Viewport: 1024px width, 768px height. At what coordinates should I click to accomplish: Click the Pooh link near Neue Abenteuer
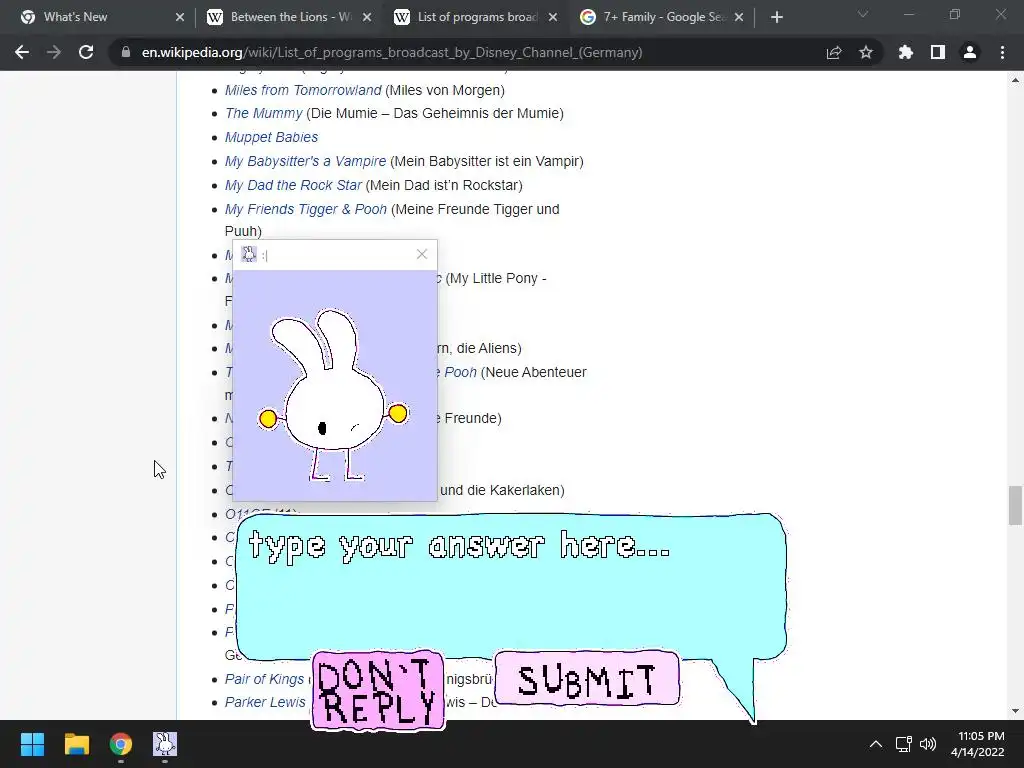coord(460,372)
